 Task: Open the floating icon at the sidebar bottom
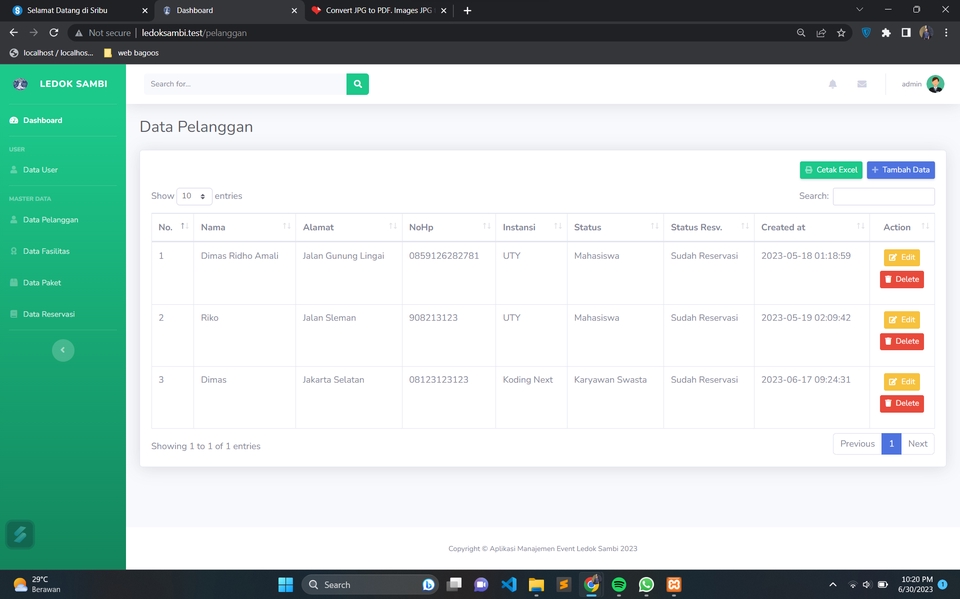pos(20,534)
